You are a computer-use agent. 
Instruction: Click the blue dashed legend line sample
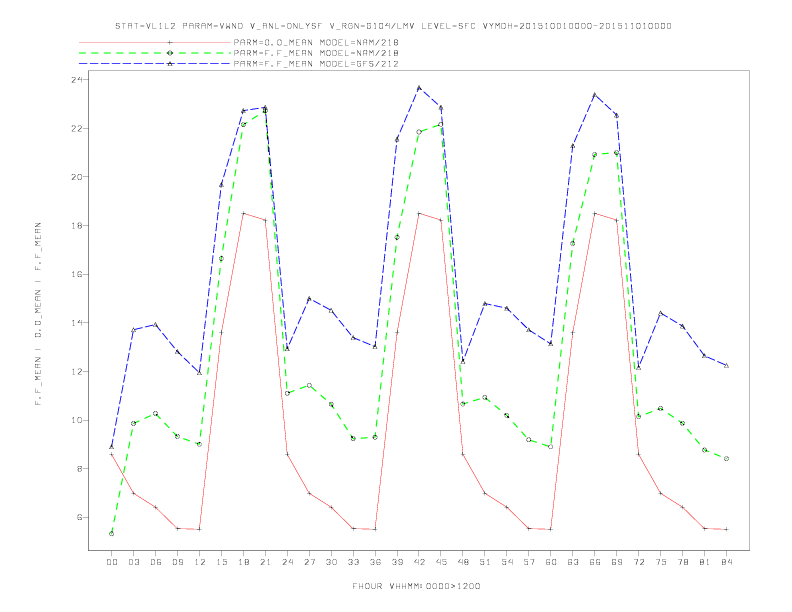pos(155,64)
